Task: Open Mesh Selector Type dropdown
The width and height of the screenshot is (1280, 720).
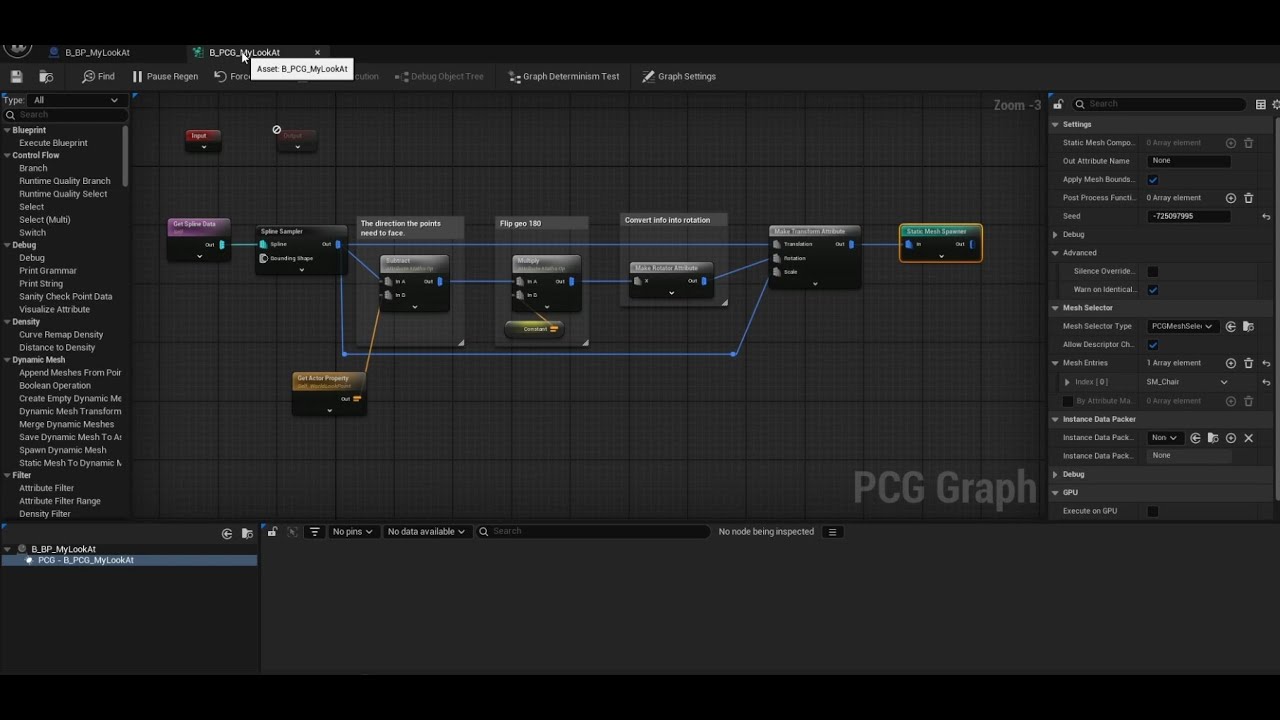Action: coord(1182,326)
